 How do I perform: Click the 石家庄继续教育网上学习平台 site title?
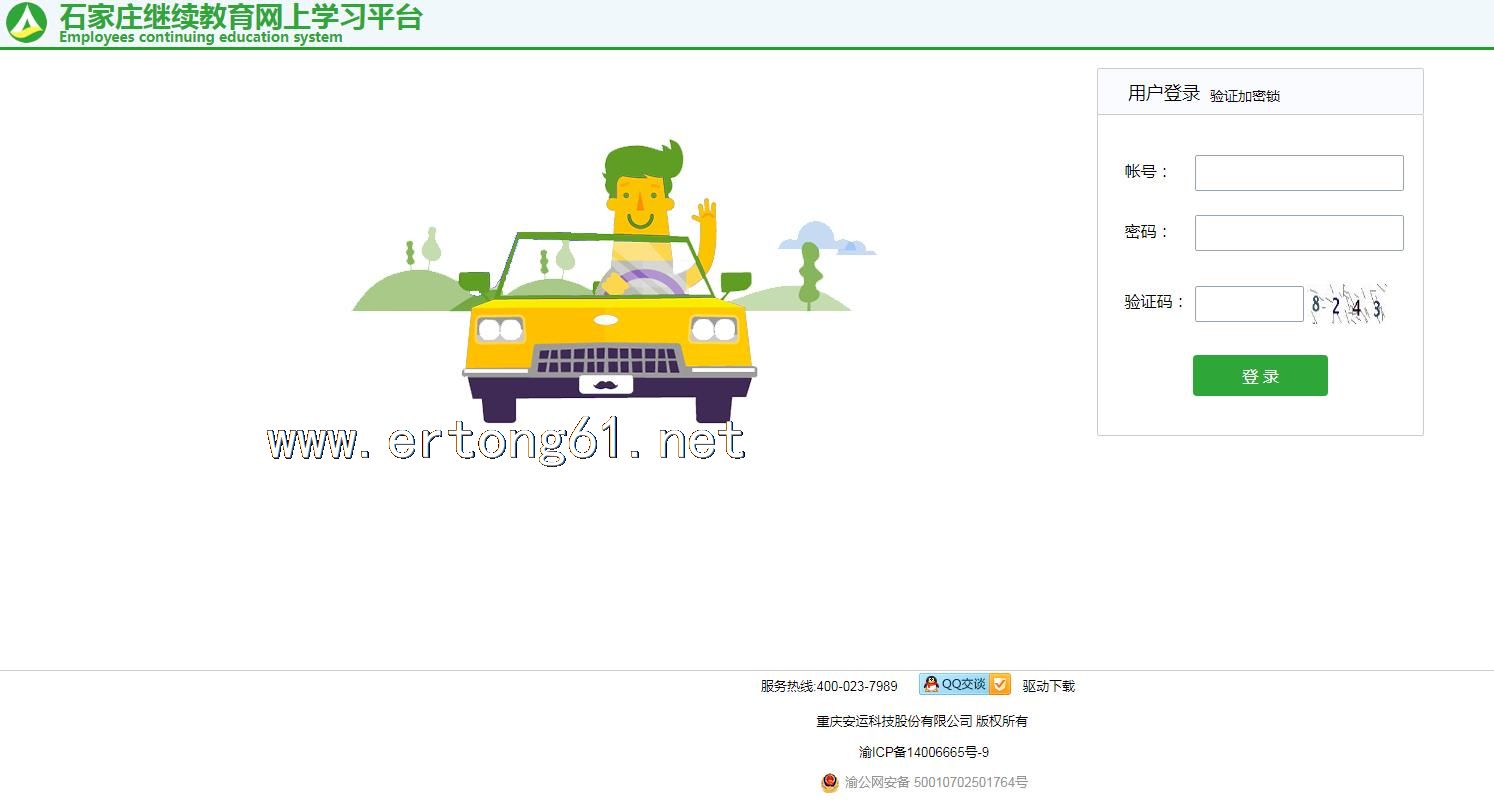pos(240,17)
